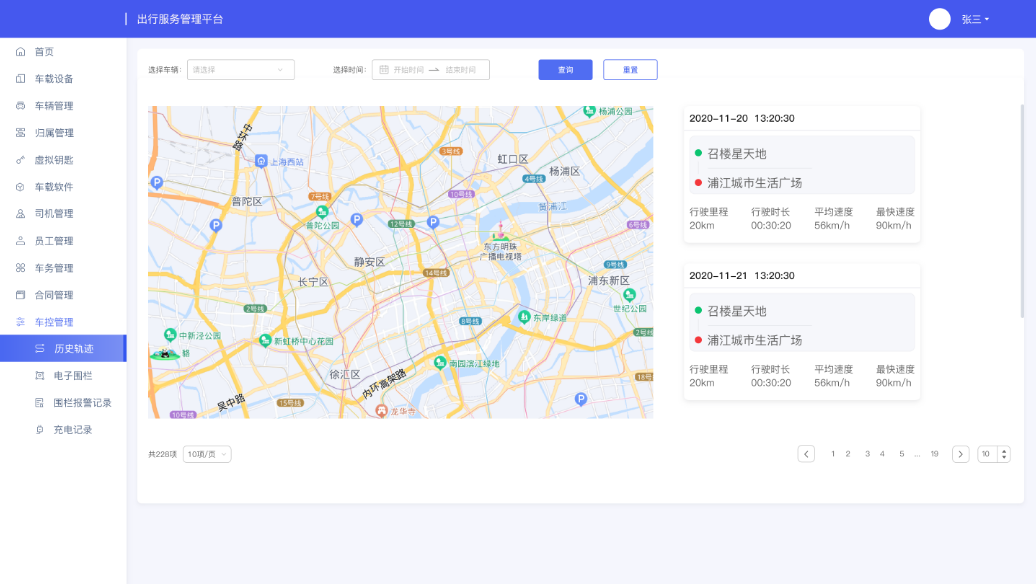Viewport: 1036px width, 584px height.
Task: Click the 中新泾公园 park marker on map
Action: click(170, 335)
